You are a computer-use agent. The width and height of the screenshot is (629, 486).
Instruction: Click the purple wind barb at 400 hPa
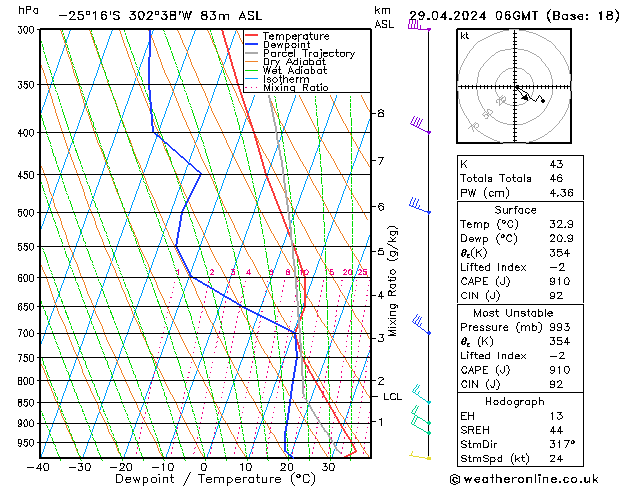tap(420, 125)
